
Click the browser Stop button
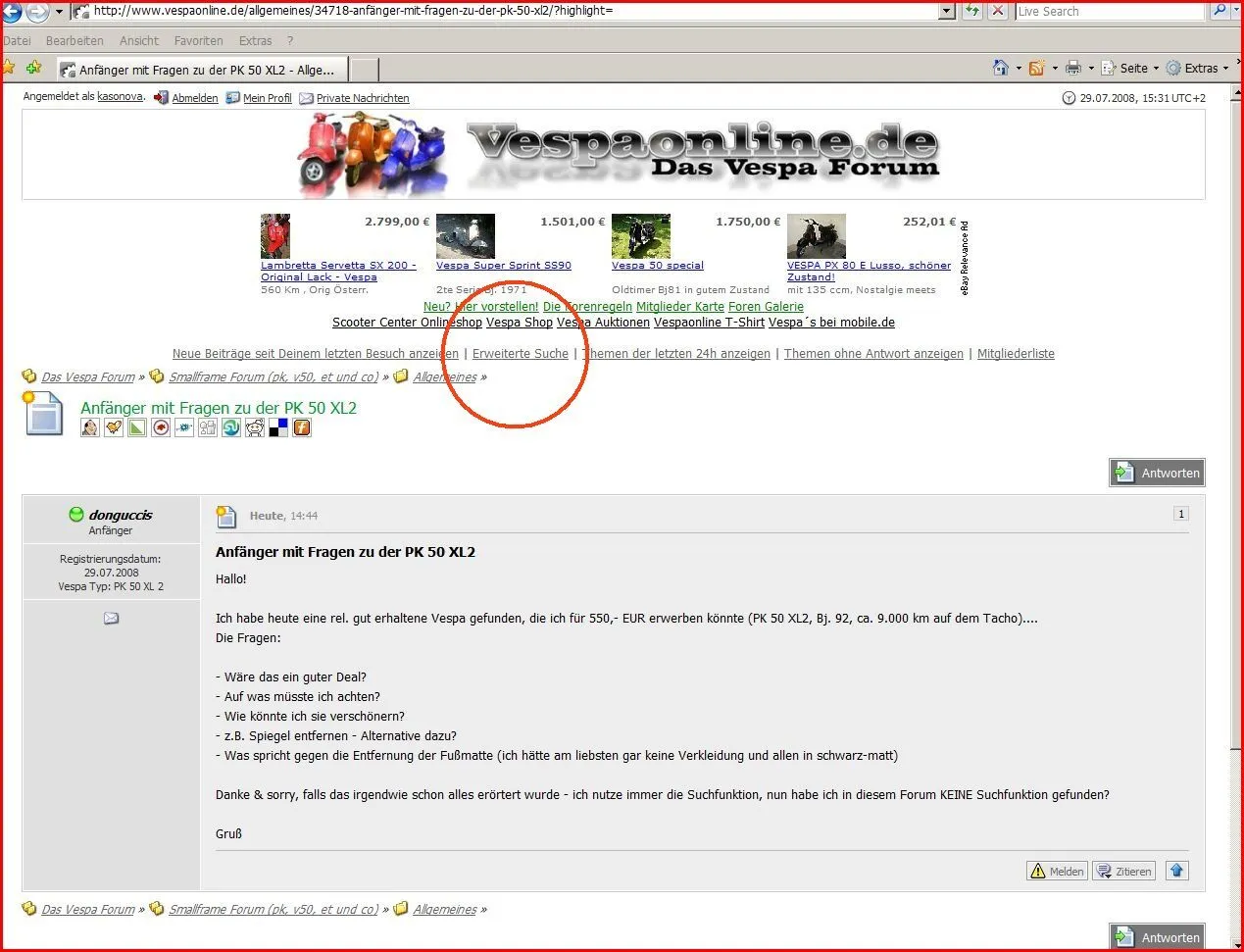click(x=997, y=11)
